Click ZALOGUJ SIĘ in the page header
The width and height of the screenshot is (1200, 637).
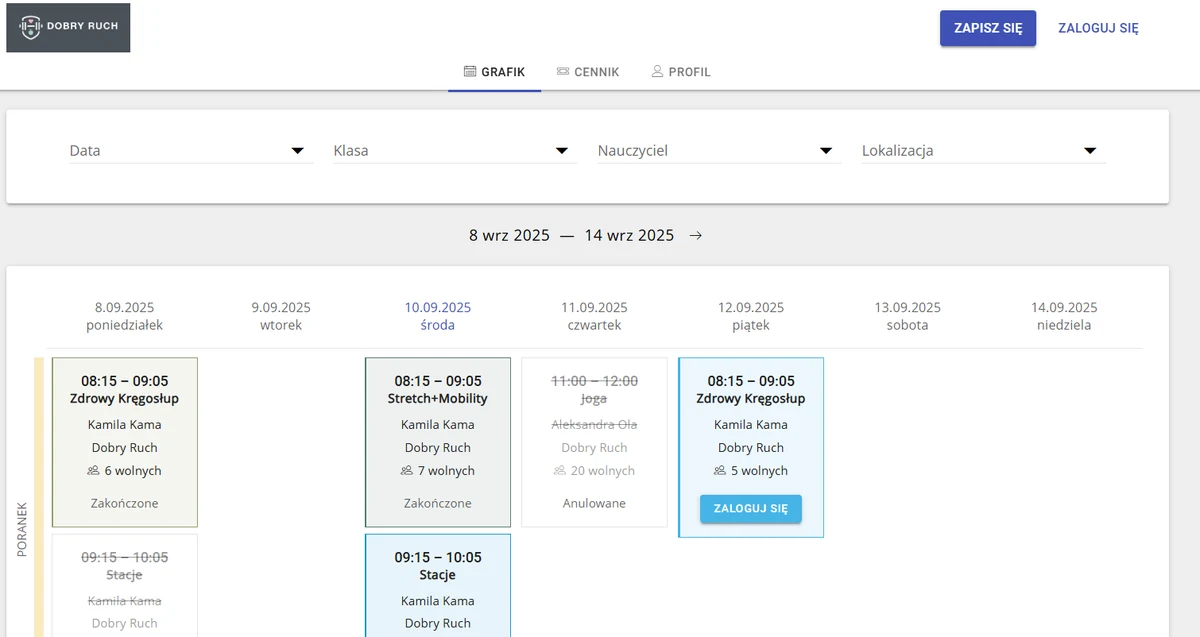tap(1098, 28)
